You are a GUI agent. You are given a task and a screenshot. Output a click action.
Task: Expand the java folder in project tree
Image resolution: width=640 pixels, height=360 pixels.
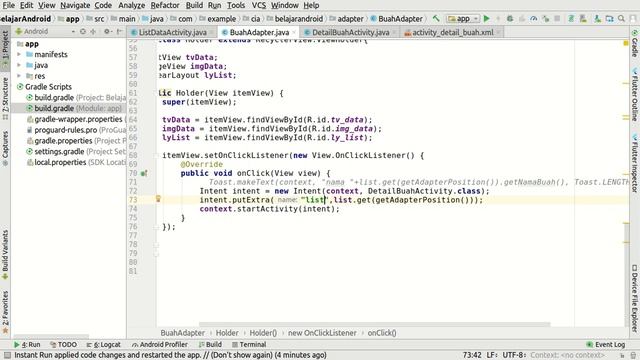click(x=19, y=65)
